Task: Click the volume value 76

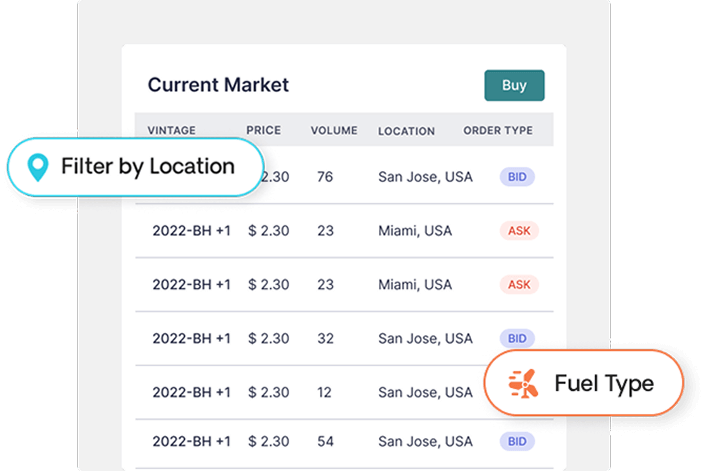Action: click(325, 177)
